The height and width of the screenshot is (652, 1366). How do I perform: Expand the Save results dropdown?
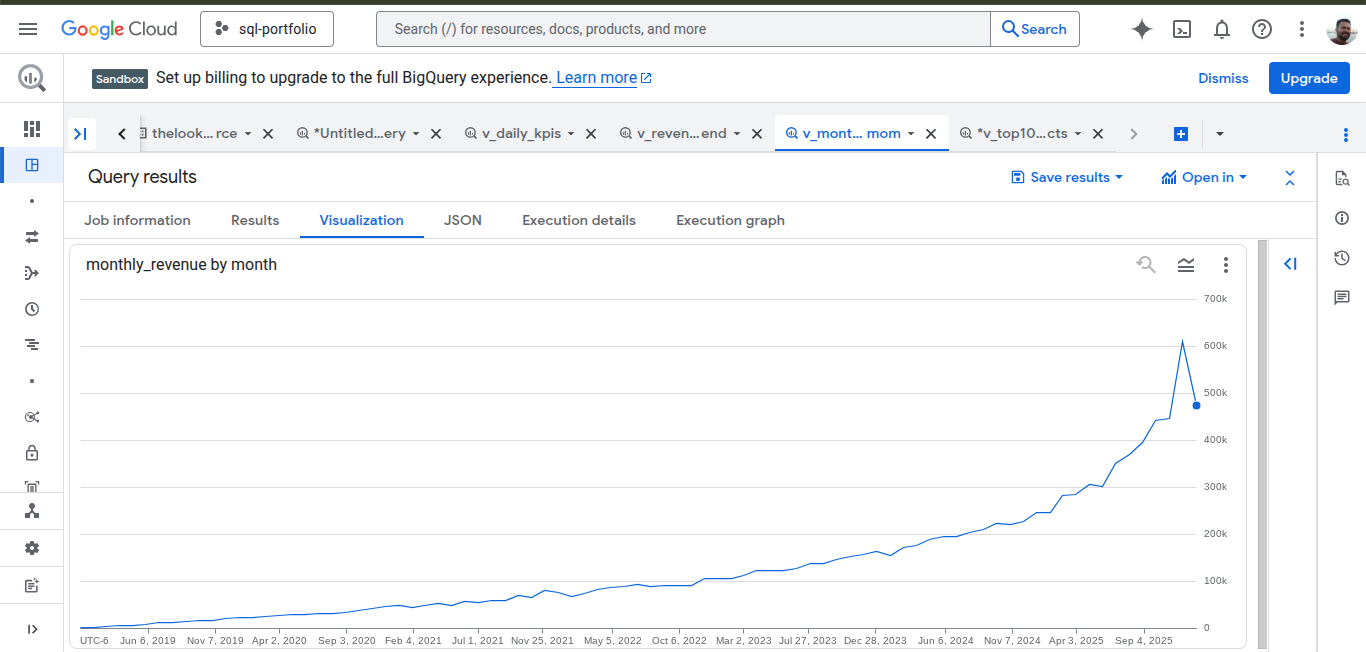pos(1067,177)
